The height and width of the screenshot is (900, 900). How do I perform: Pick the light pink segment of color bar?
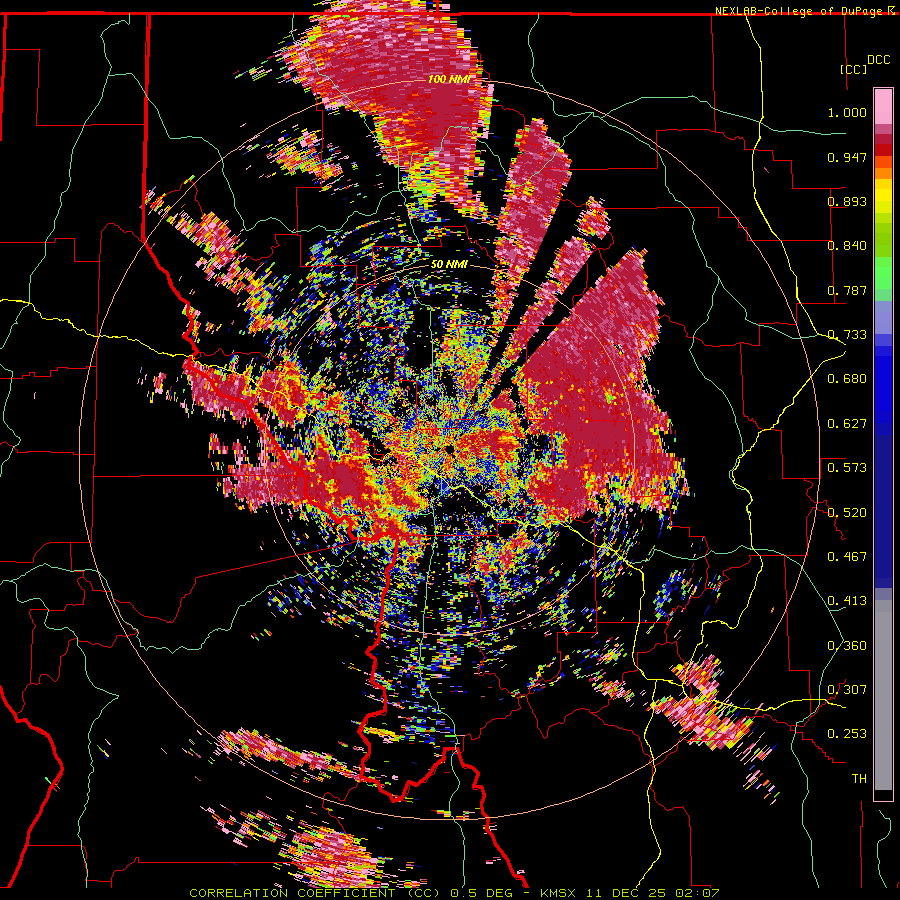883,106
